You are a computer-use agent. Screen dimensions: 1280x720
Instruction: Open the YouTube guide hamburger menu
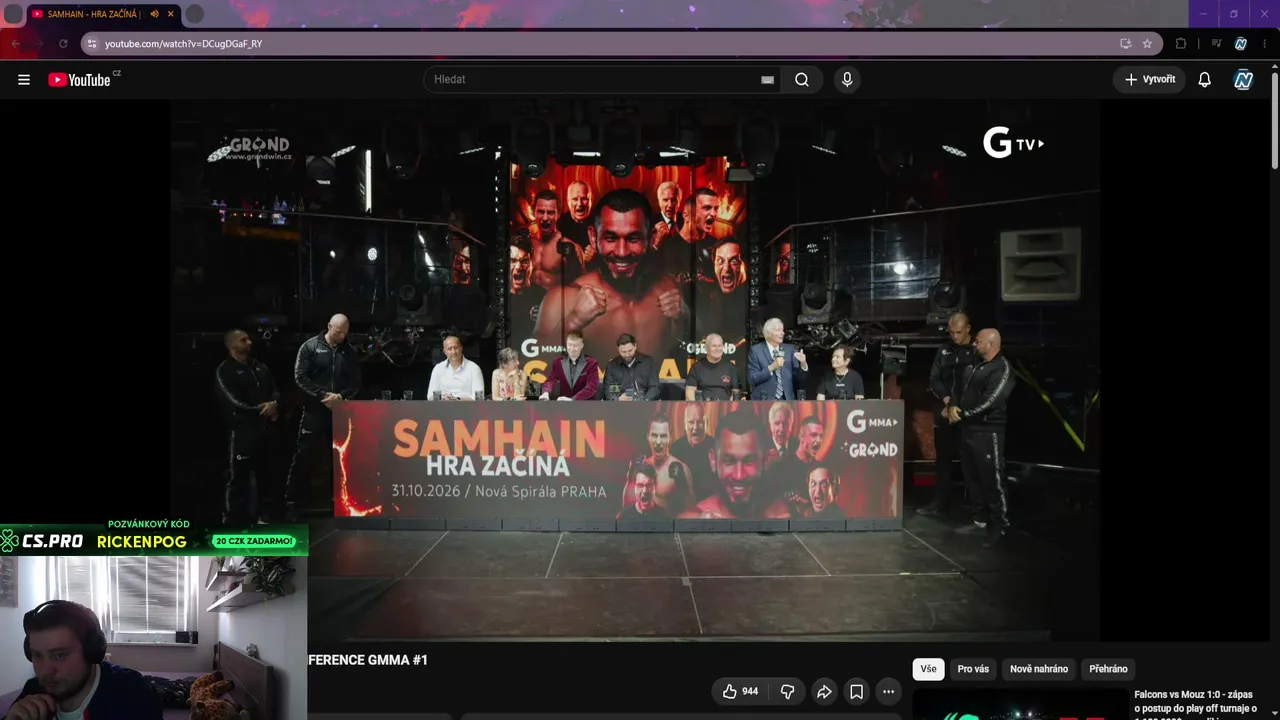click(24, 80)
